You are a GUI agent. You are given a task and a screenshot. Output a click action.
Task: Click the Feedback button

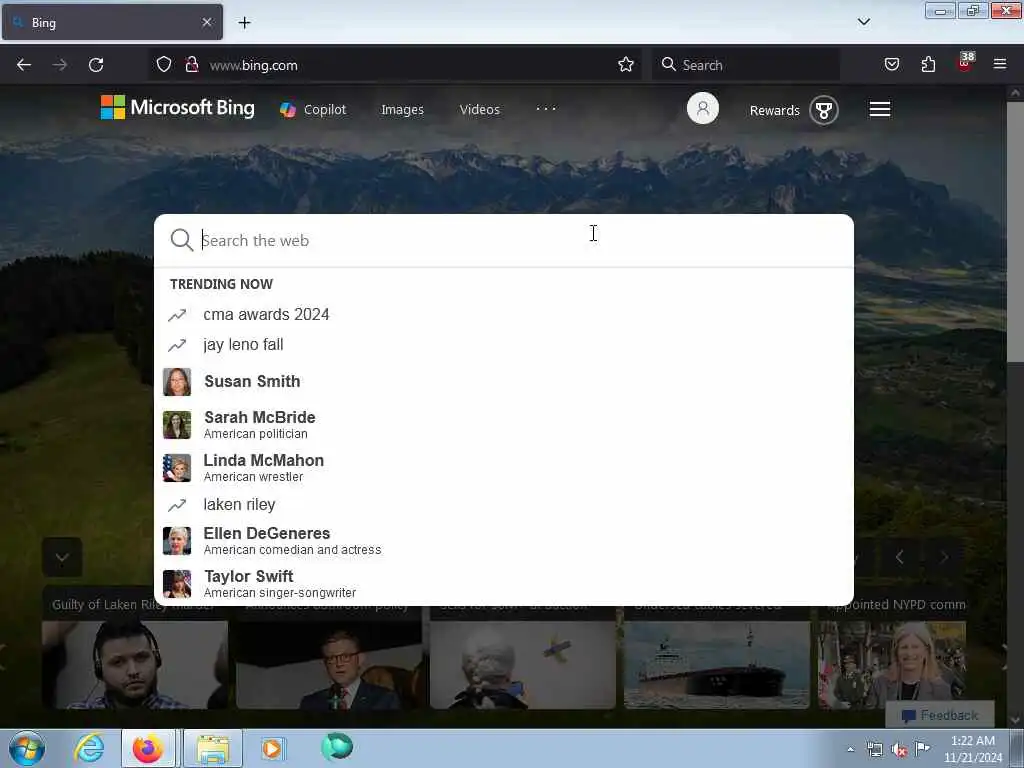pyautogui.click(x=940, y=715)
